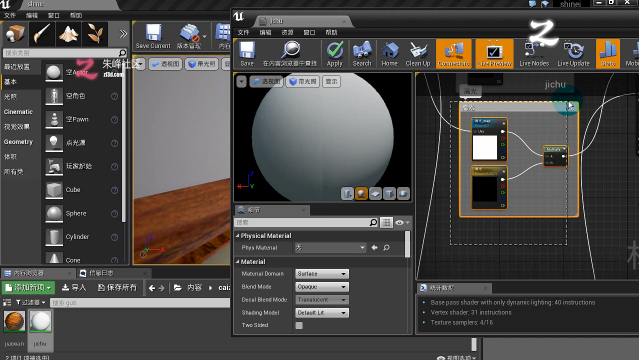Click the save all button in content browser
The image size is (639, 360).
coord(117,287)
